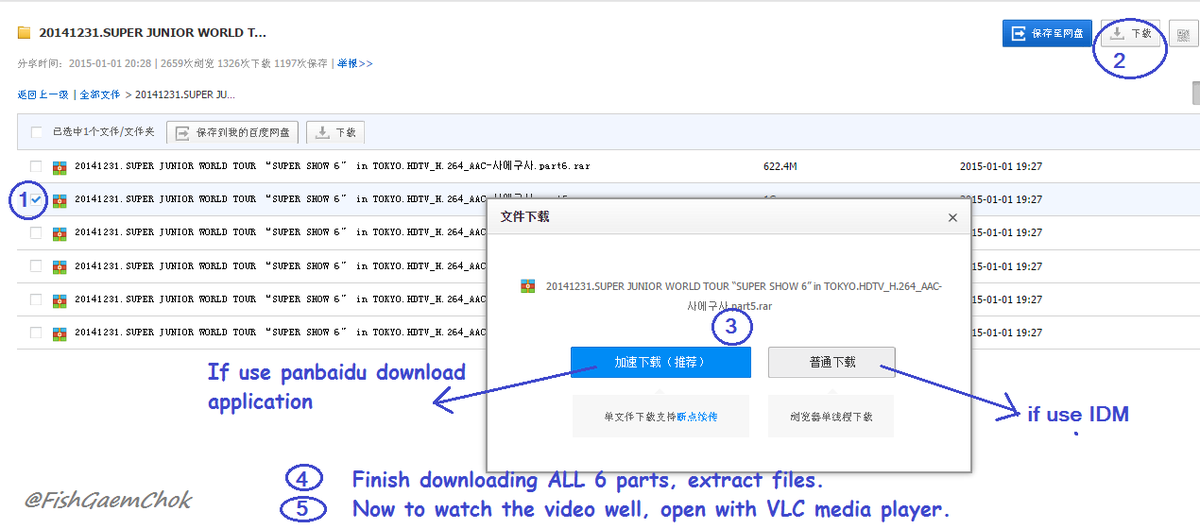Viewport: 1200px width, 529px height.
Task: Click the 文件下载 dialog title
Action: pyautogui.click(x=524, y=216)
